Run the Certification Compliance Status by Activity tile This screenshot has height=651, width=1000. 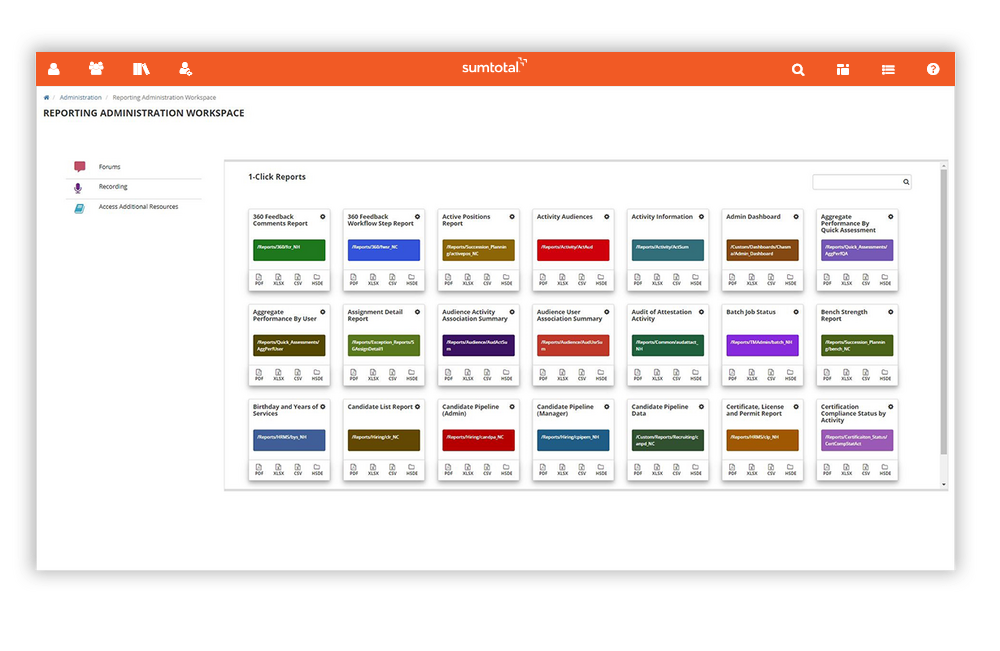(857, 440)
